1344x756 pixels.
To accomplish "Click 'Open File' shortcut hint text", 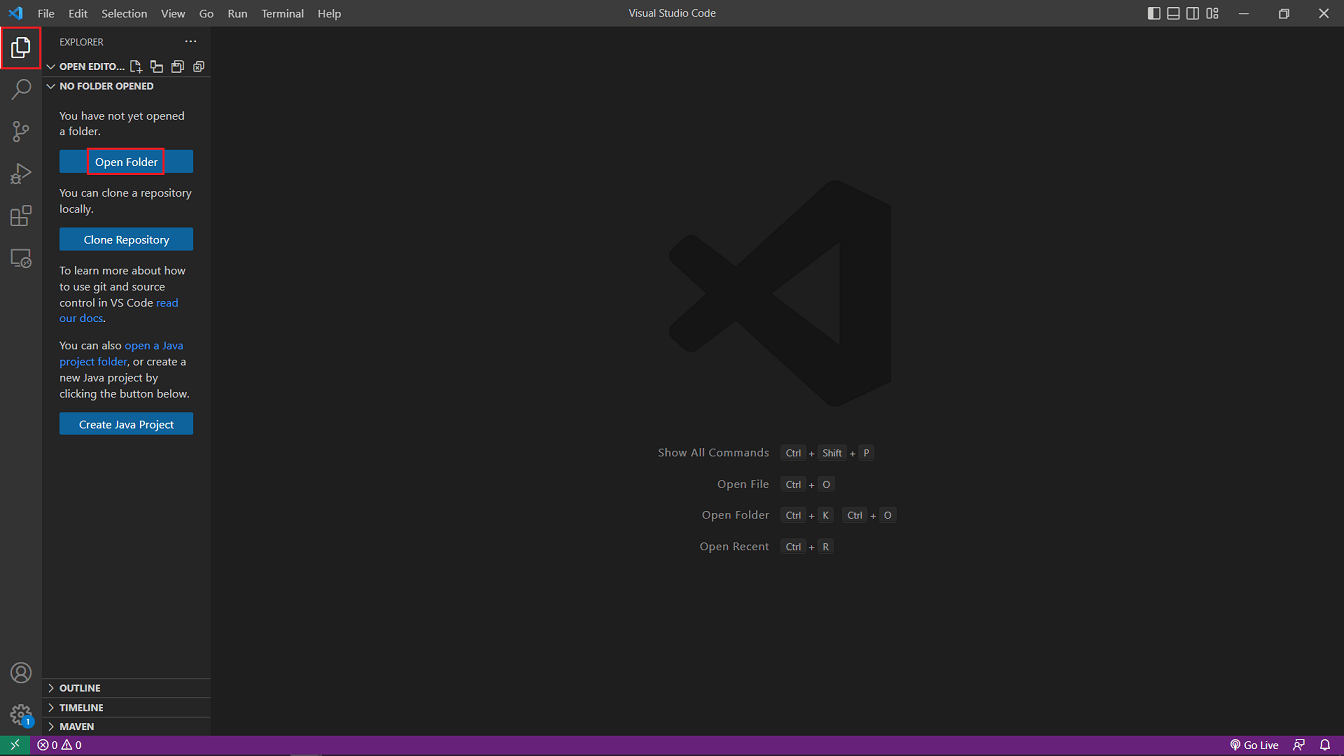I will tap(743, 484).
